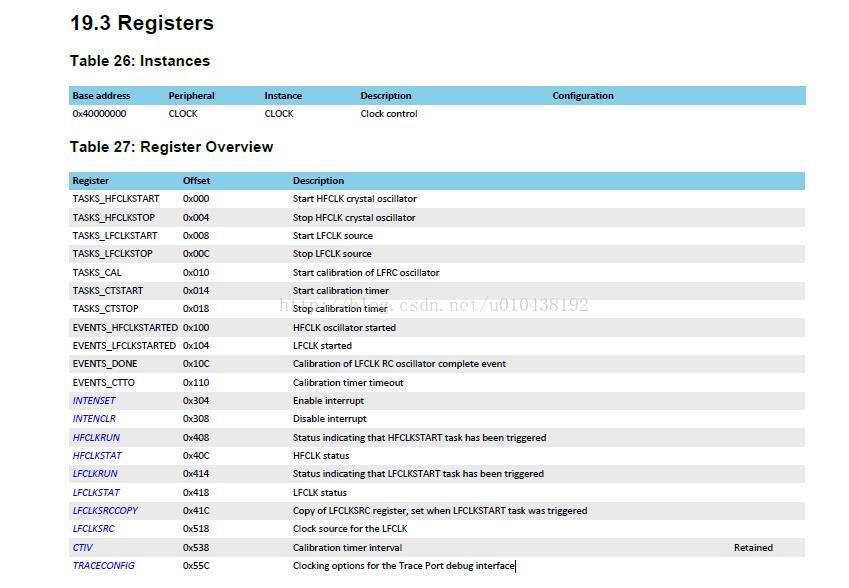Click 'Calibration timer interval' description
849x588 pixels.
347,547
